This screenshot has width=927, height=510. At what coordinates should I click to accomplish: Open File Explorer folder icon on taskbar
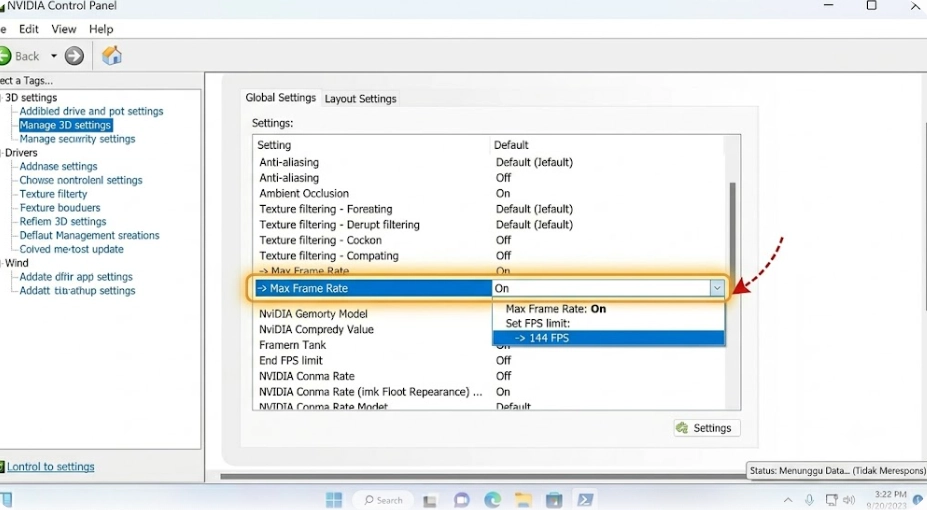click(x=523, y=500)
